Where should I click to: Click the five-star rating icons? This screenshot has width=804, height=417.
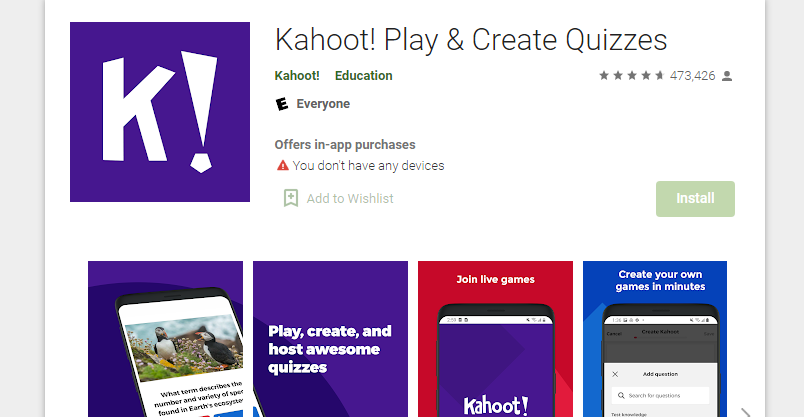coord(632,76)
